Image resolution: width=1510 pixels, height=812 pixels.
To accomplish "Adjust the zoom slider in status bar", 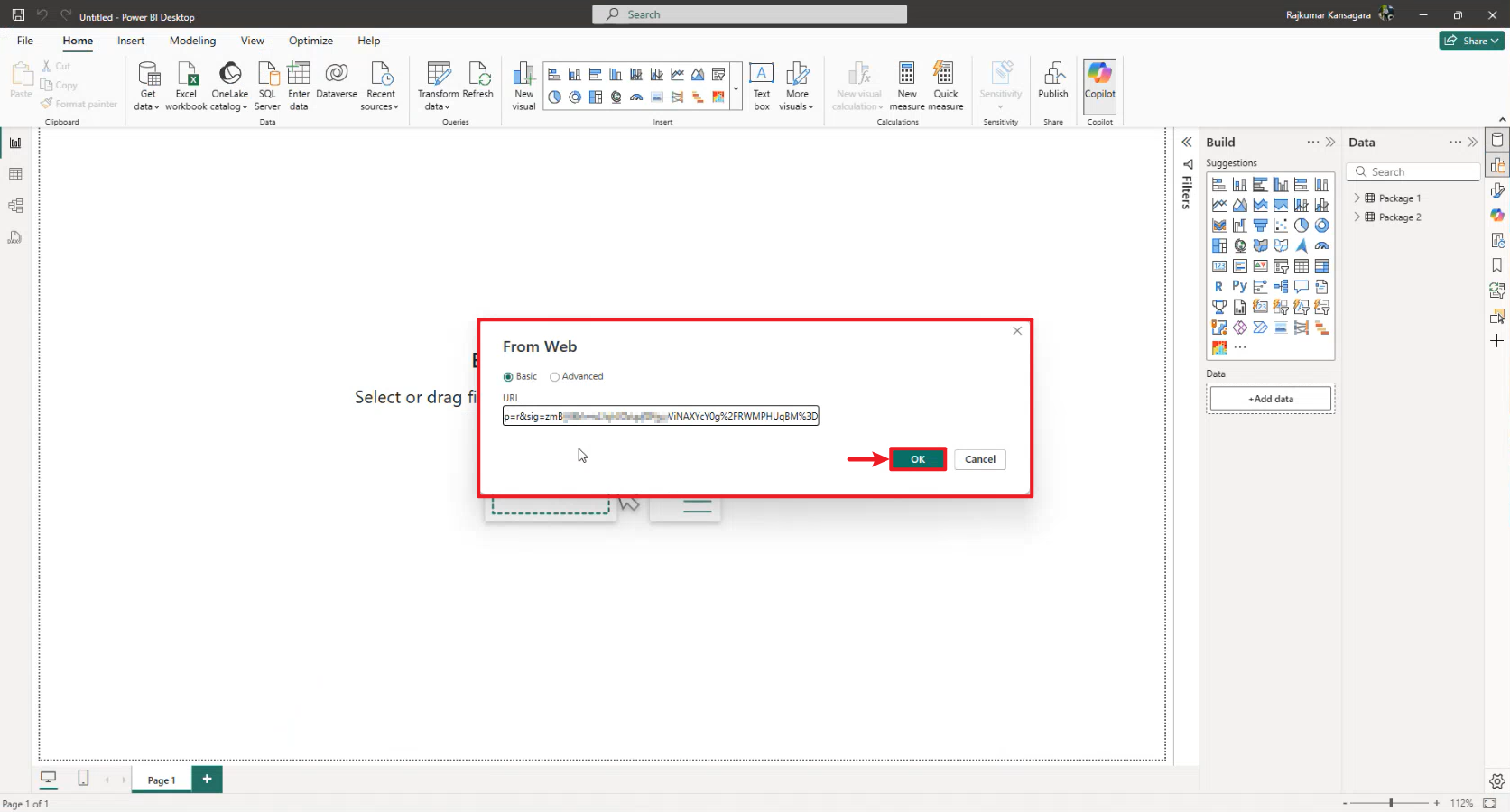I will click(1391, 803).
